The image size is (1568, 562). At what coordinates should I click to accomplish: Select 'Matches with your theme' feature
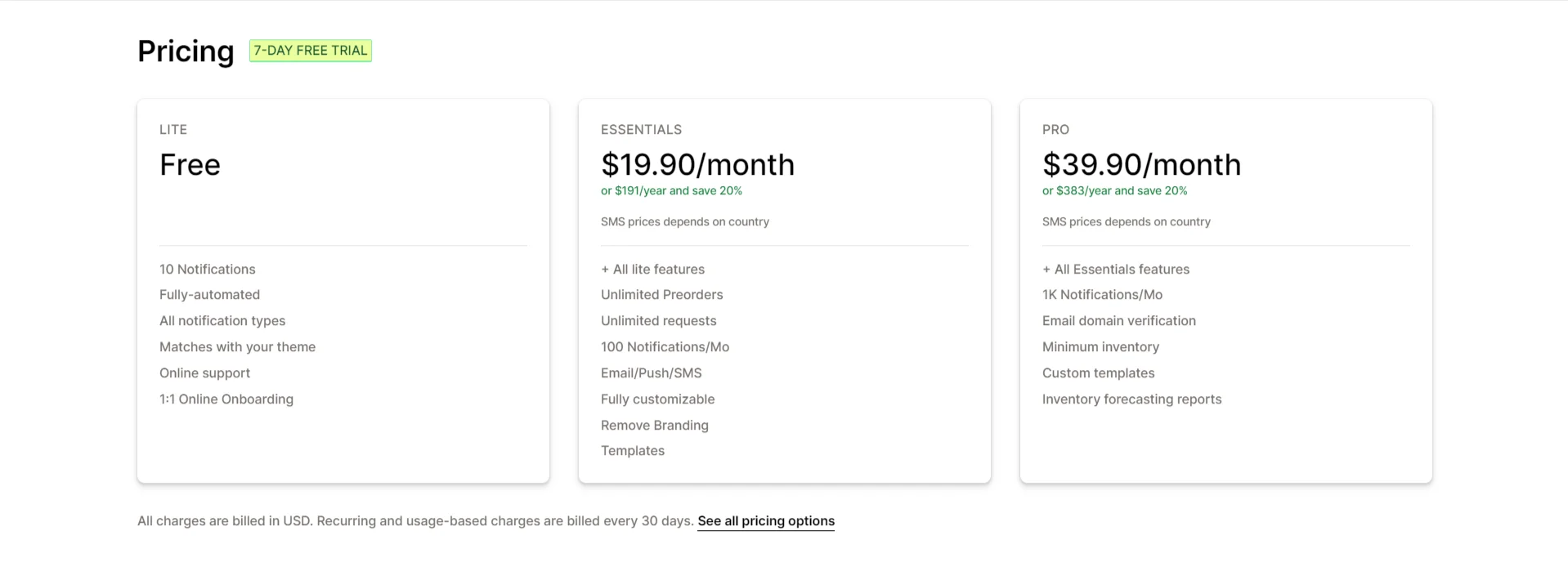point(237,347)
